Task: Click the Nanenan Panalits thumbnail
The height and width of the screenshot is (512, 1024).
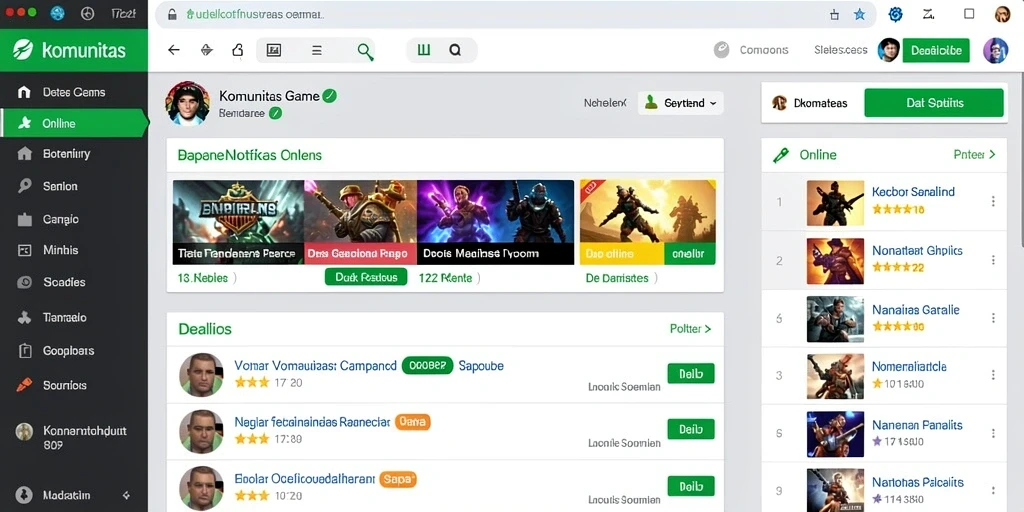Action: pyautogui.click(x=835, y=434)
